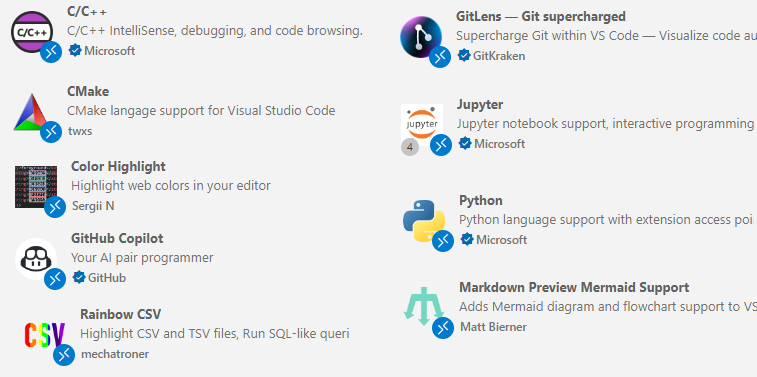Click verified checkmark beside GitKraken
This screenshot has height=377, width=757.
(463, 56)
